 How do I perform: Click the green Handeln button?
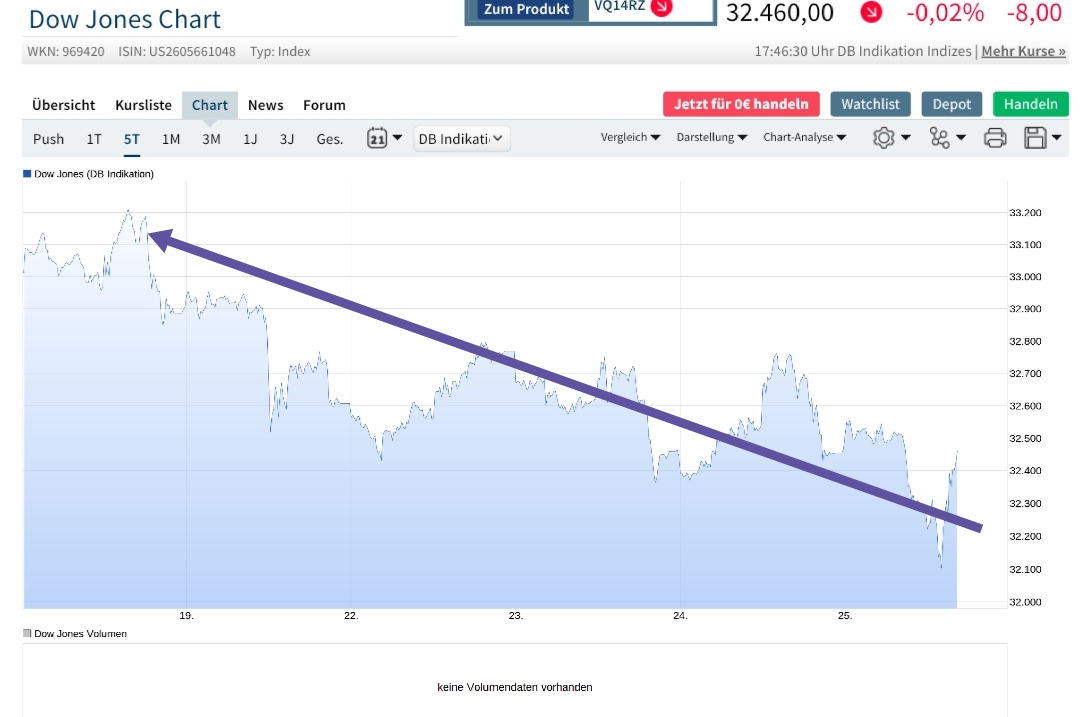(1030, 104)
